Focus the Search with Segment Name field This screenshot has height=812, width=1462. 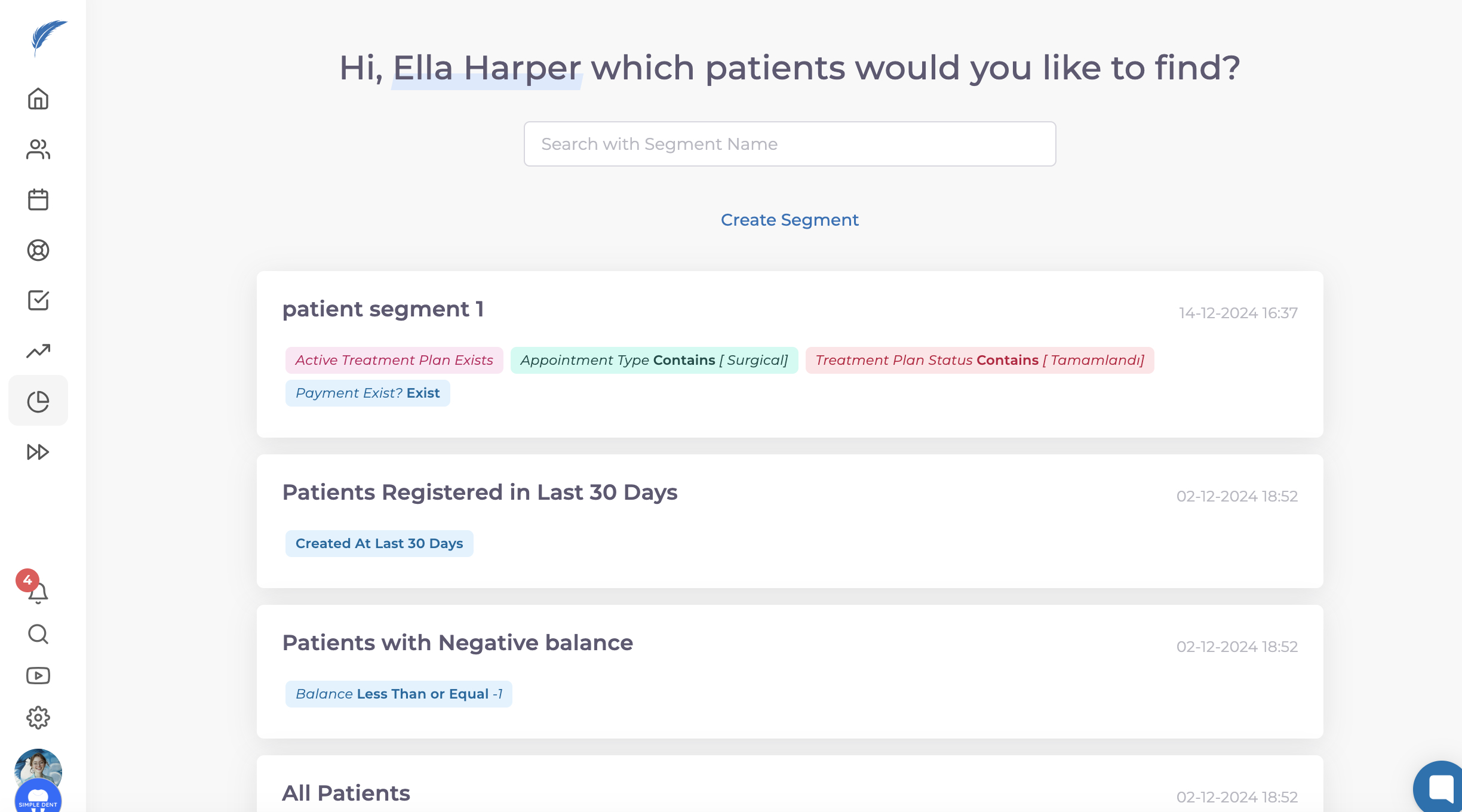790,144
